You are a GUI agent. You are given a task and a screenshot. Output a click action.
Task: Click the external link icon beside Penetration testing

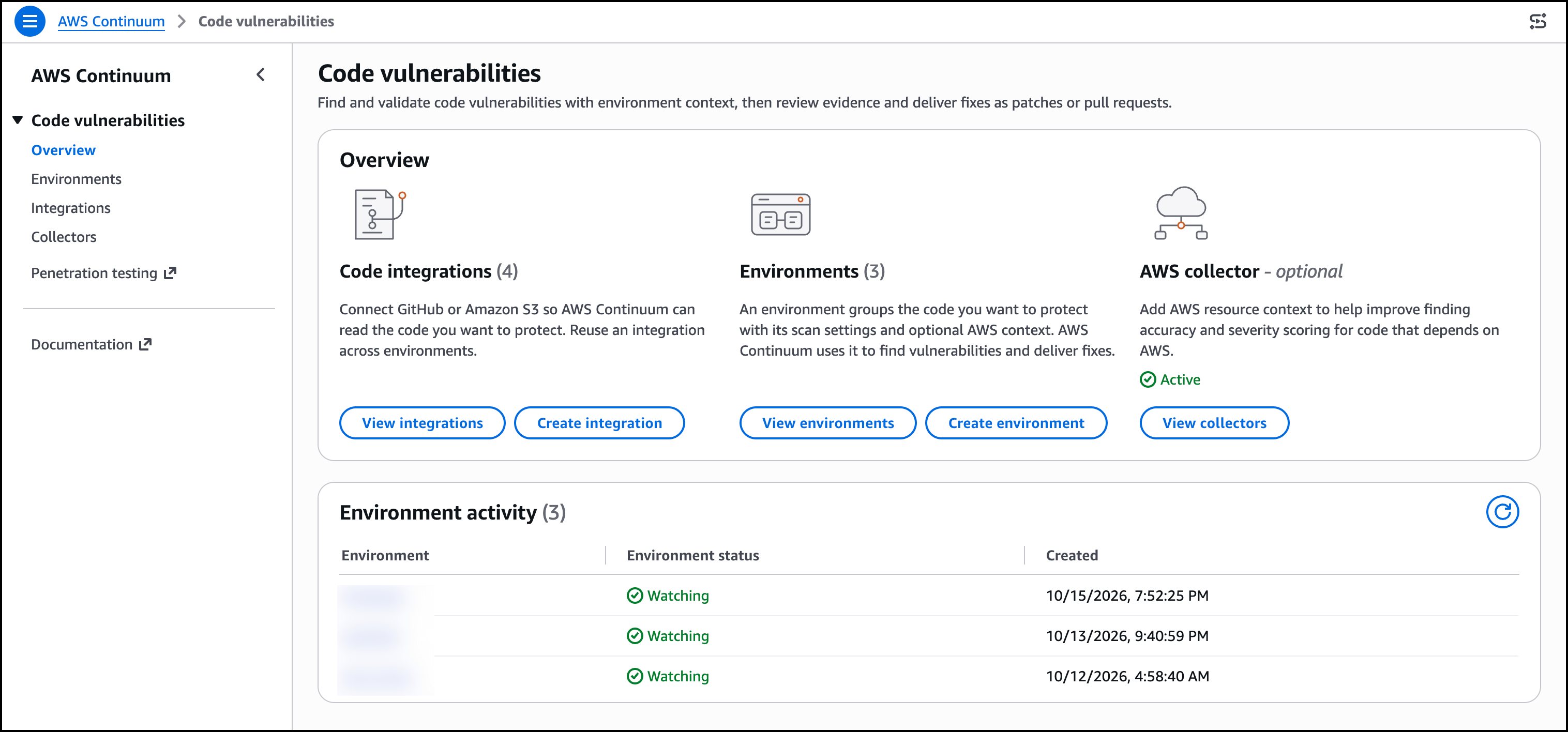coord(171,273)
